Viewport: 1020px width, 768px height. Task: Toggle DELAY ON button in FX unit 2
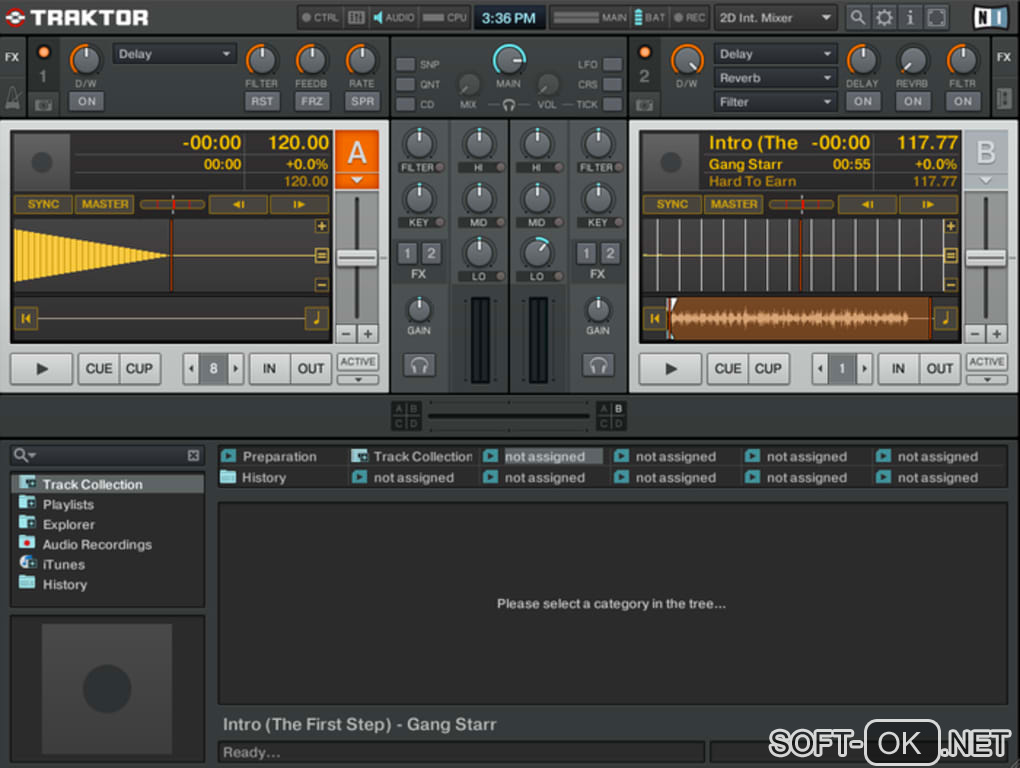pos(863,101)
